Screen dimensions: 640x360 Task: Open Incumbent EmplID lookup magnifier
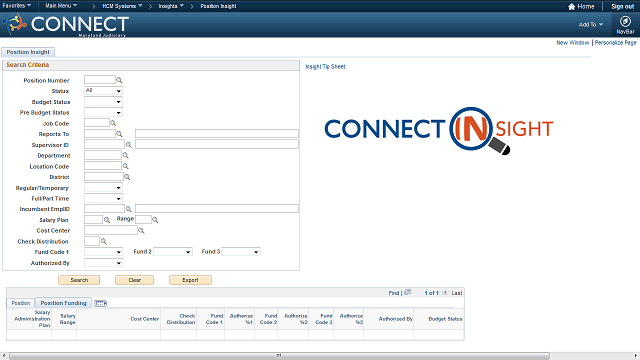click(x=129, y=209)
